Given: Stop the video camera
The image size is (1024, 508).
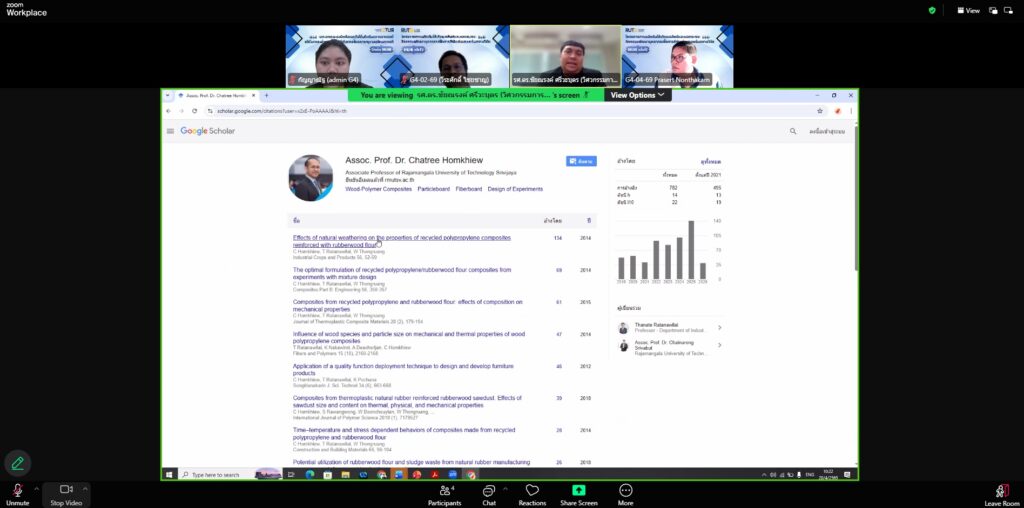Looking at the screenshot, I should 66,491.
